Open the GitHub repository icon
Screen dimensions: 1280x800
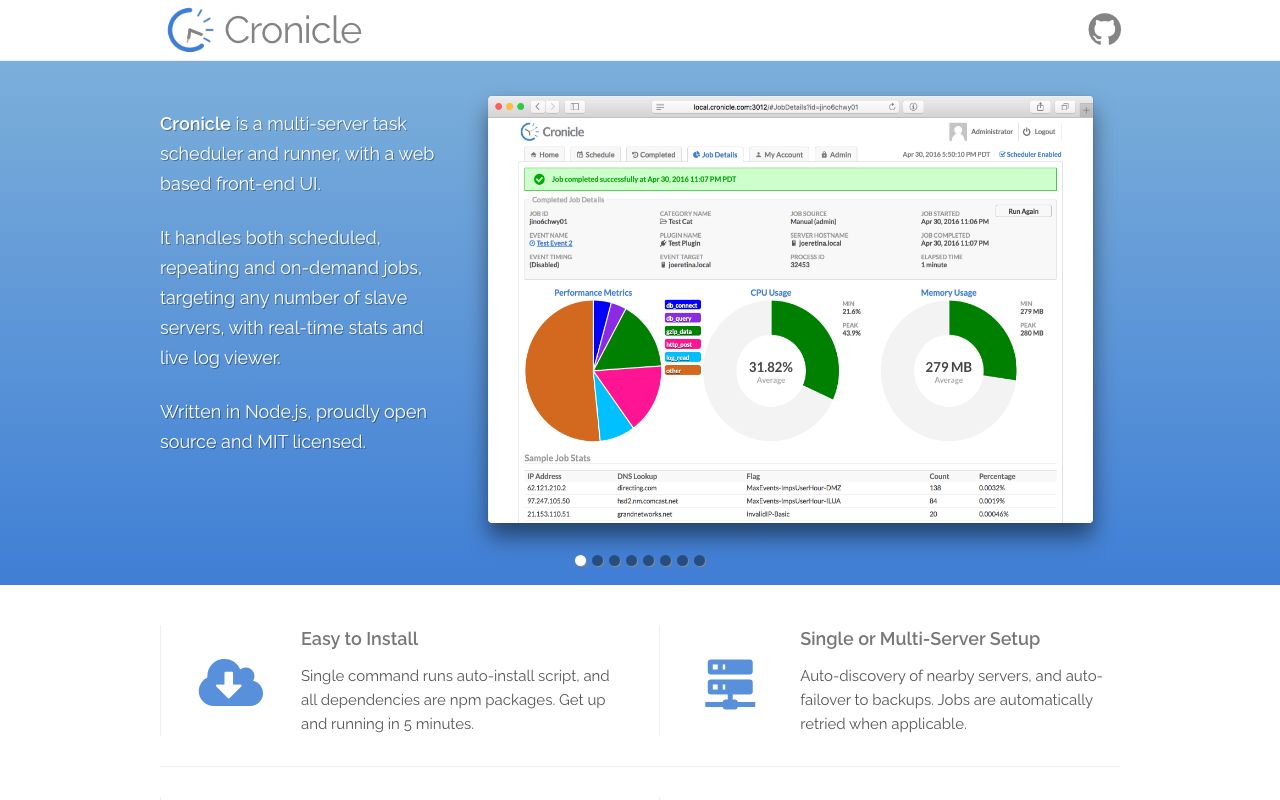click(x=1104, y=29)
